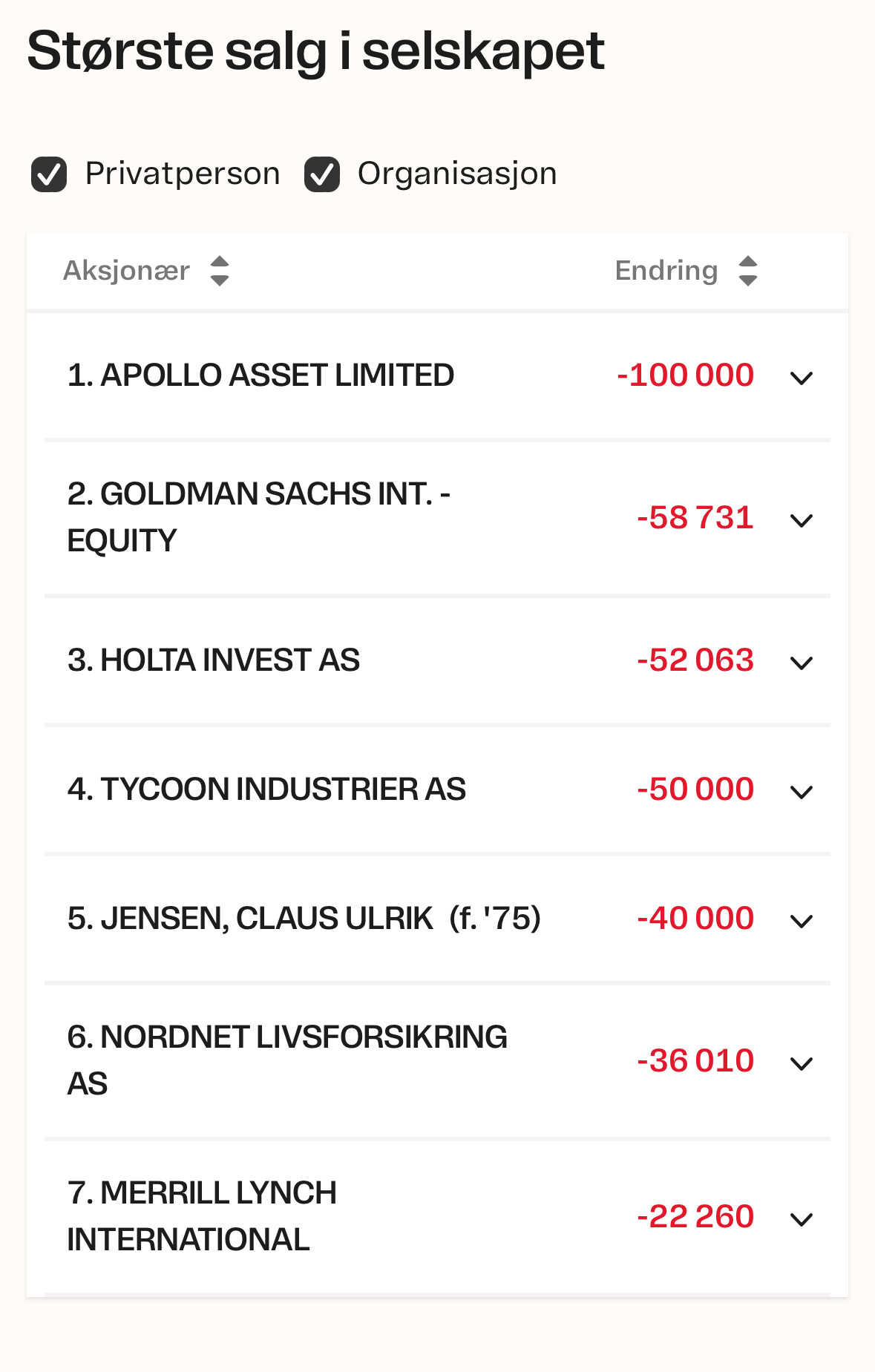This screenshot has height=1372, width=875.
Task: Open shareholder HOLTA INVEST AS
Action: coord(214,660)
